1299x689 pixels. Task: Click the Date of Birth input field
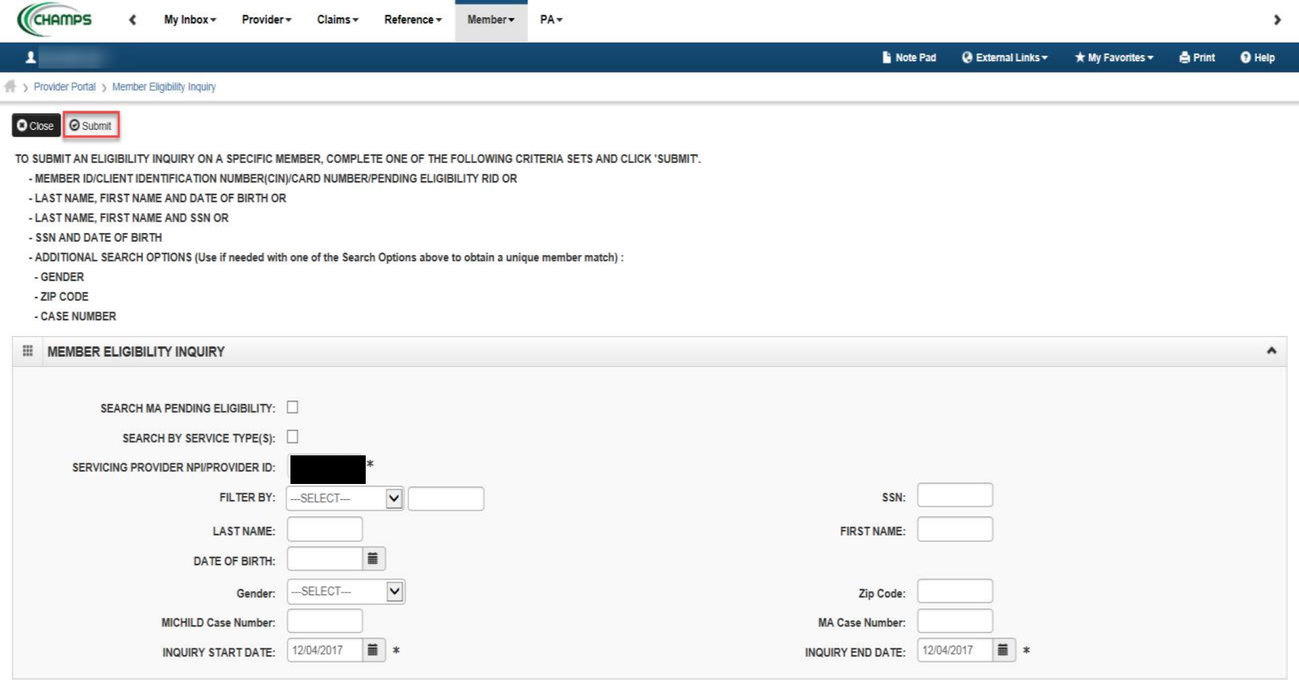pyautogui.click(x=325, y=559)
